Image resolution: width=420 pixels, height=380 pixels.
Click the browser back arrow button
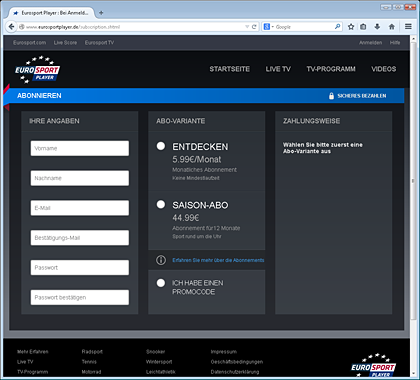coord(11,27)
